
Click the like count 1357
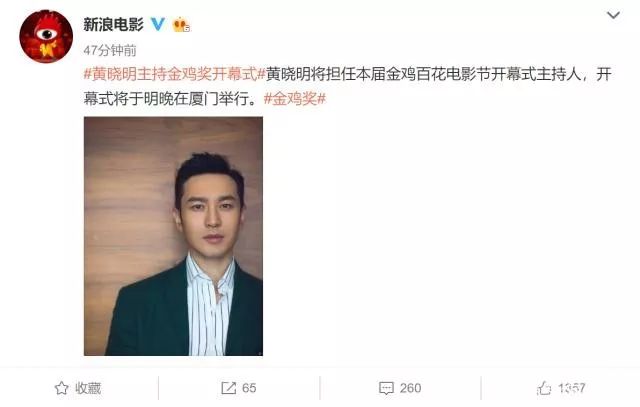[572, 388]
